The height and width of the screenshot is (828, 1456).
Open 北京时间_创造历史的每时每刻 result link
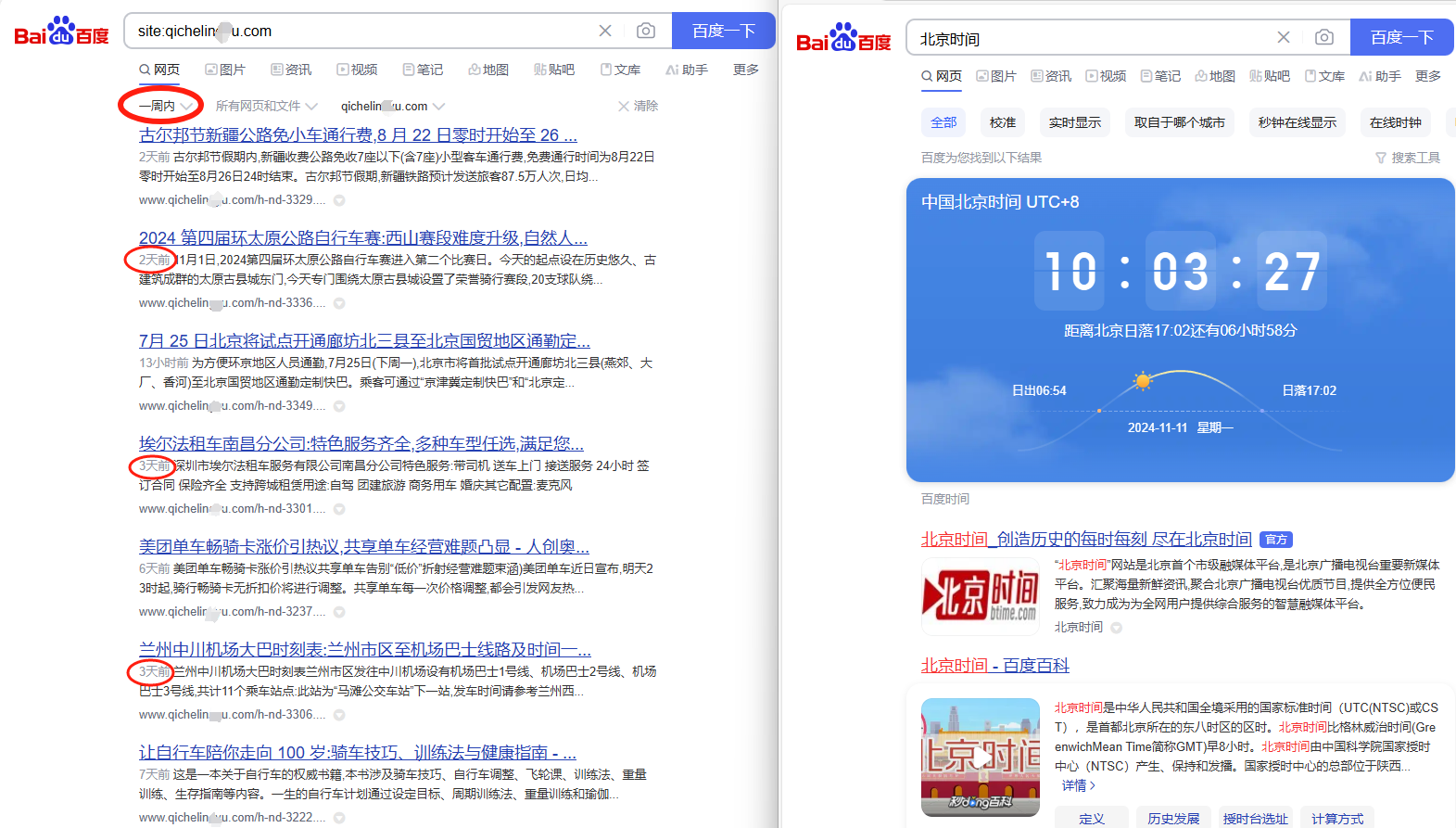pyautogui.click(x=1086, y=539)
